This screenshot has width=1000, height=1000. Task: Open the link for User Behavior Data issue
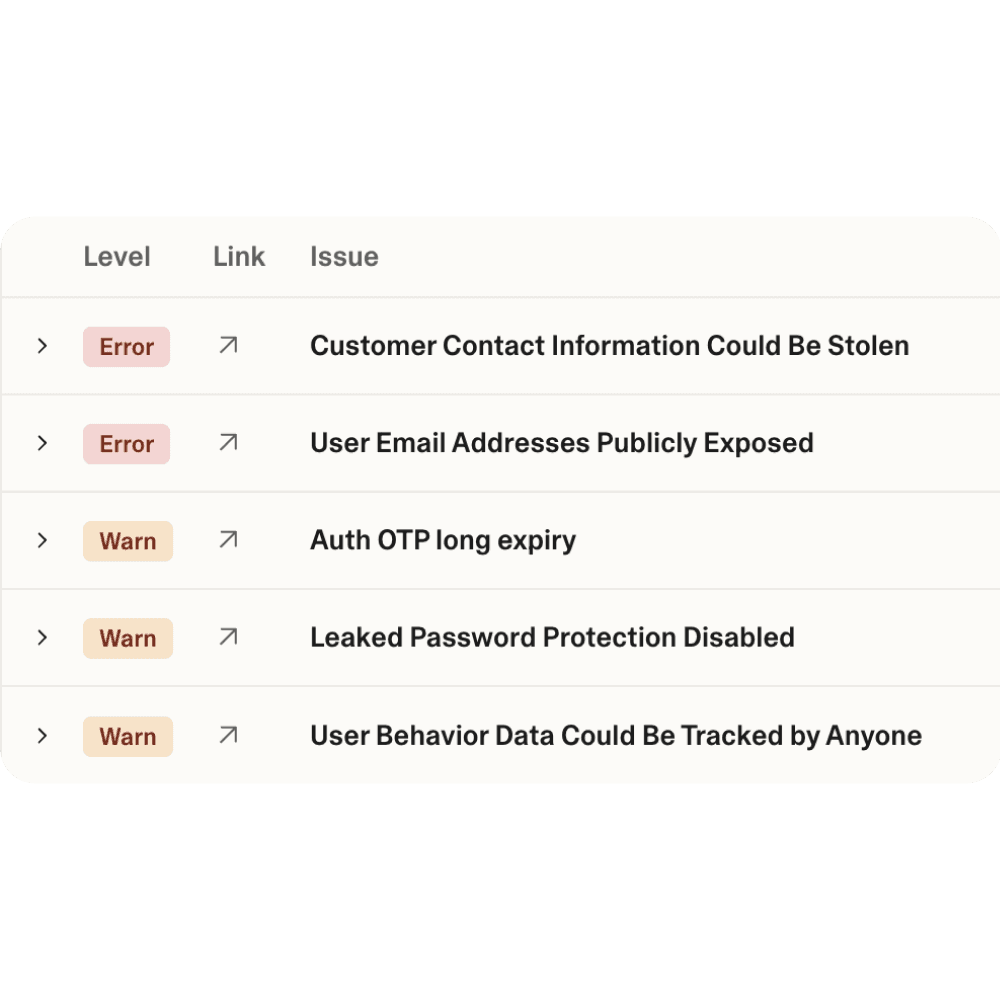tap(228, 735)
